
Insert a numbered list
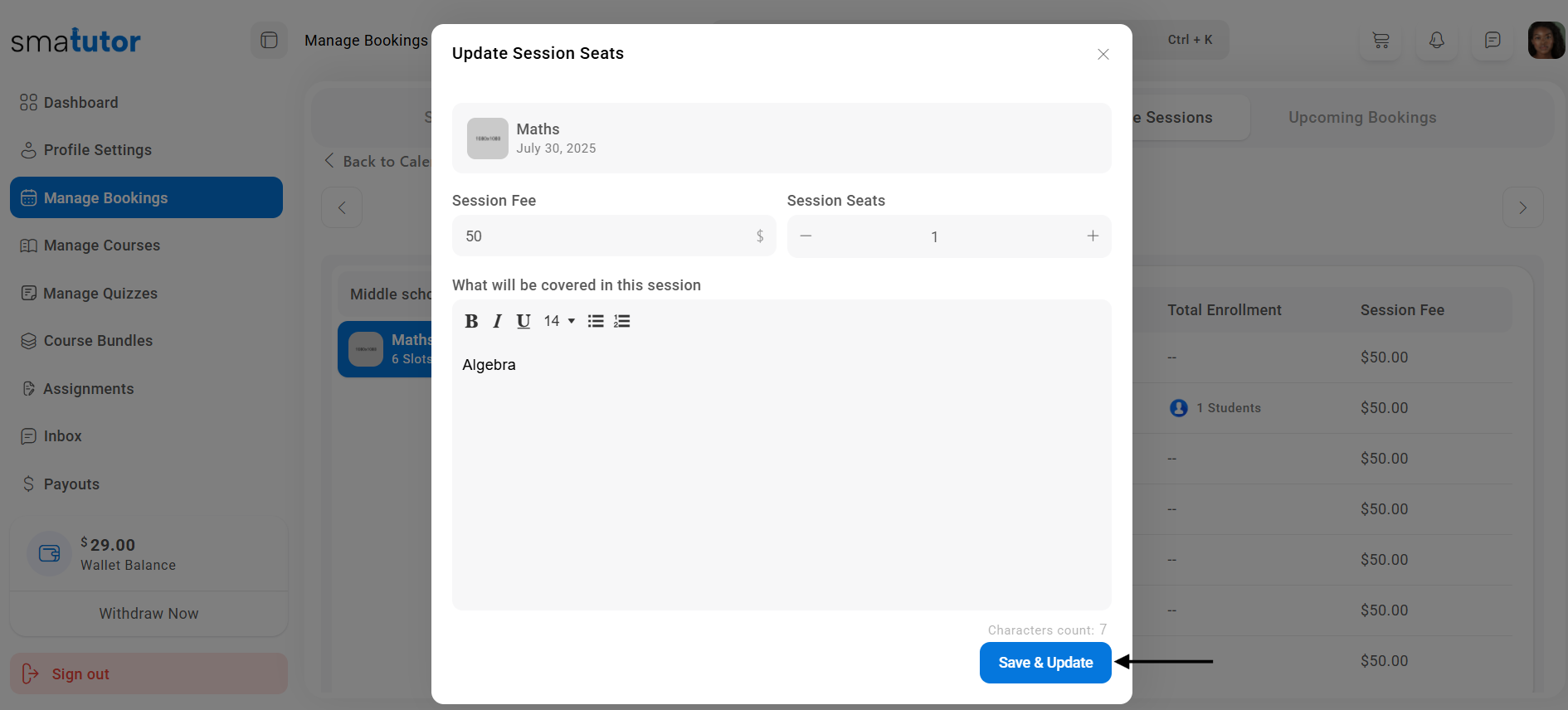(622, 322)
